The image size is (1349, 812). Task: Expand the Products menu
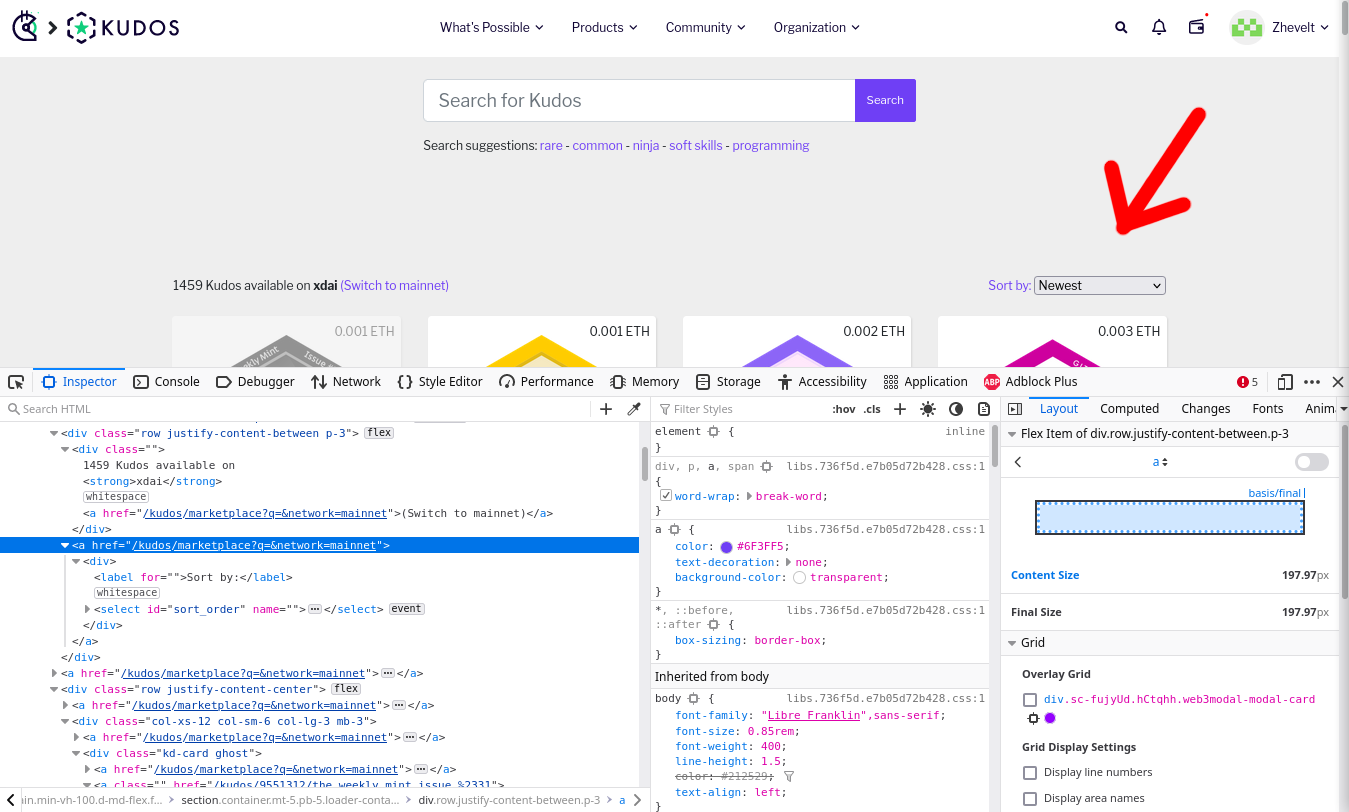pos(605,28)
